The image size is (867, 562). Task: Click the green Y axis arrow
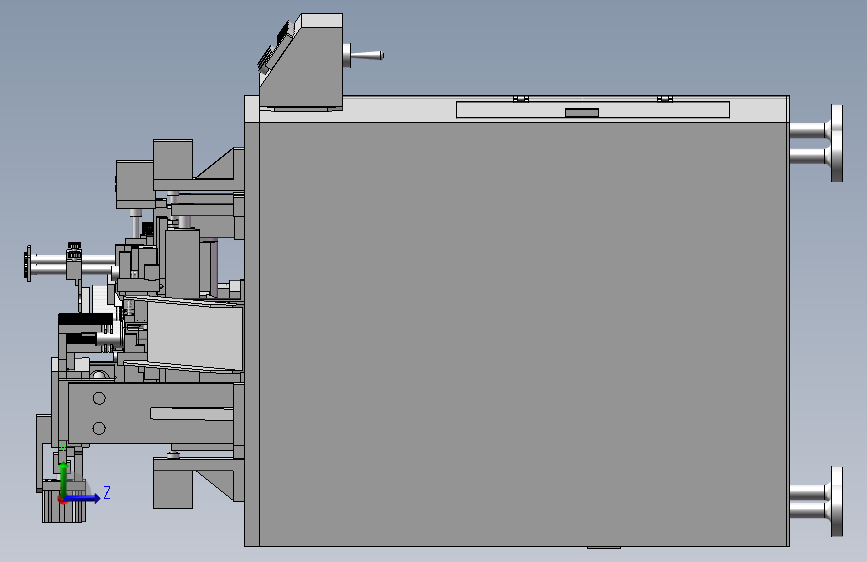[x=64, y=479]
